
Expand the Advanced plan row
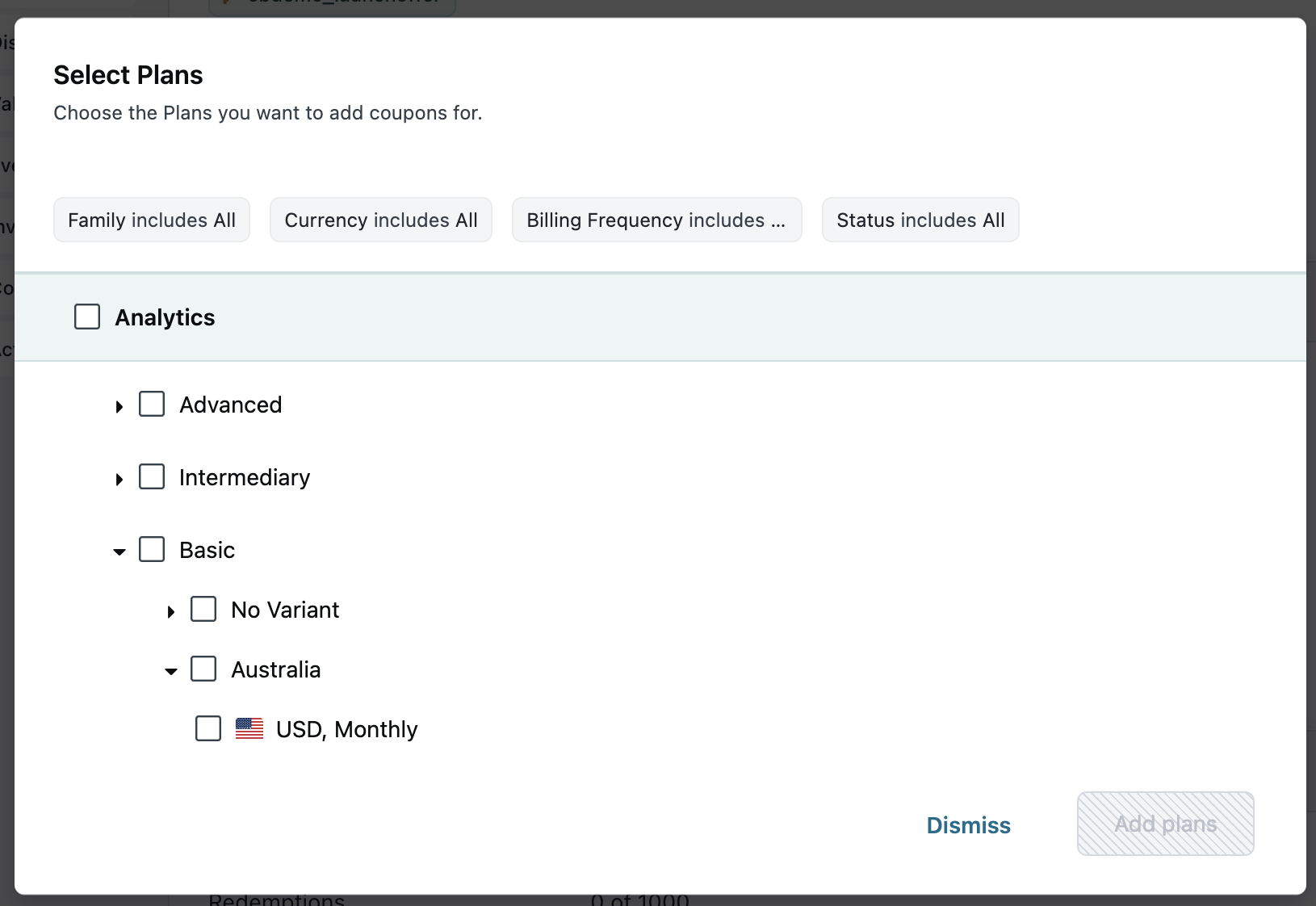tap(119, 406)
